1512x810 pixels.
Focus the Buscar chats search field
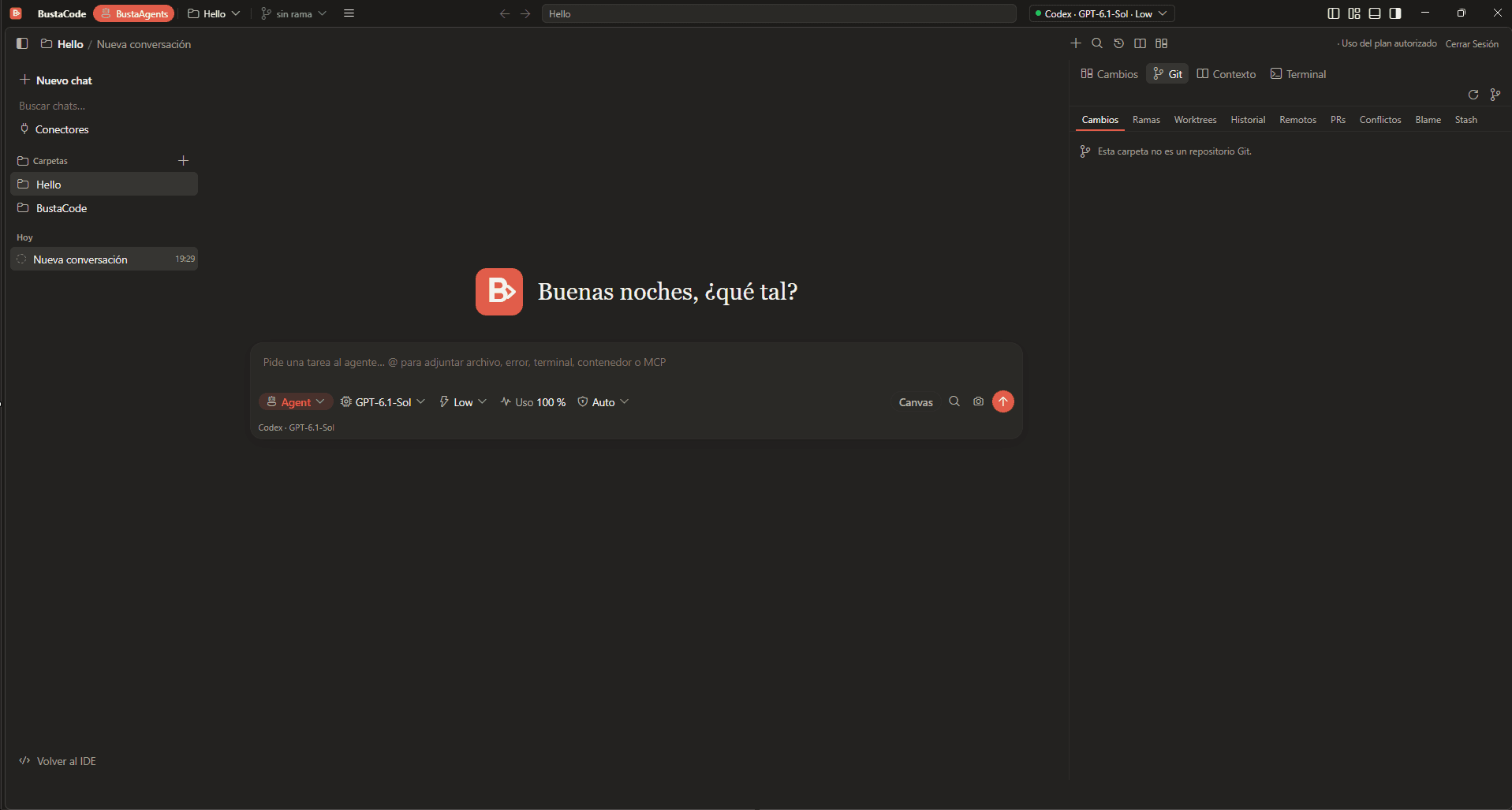(x=104, y=106)
